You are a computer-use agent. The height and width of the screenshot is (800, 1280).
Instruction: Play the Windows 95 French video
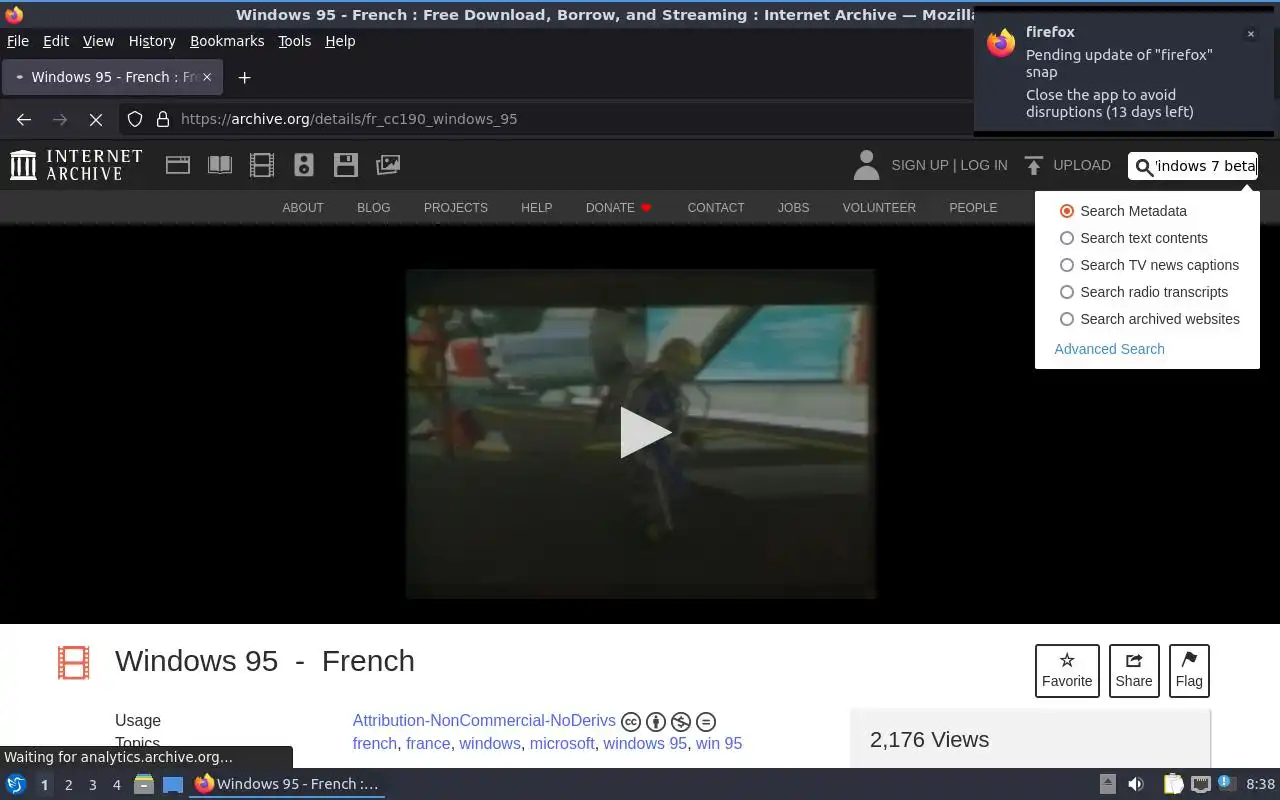[644, 432]
